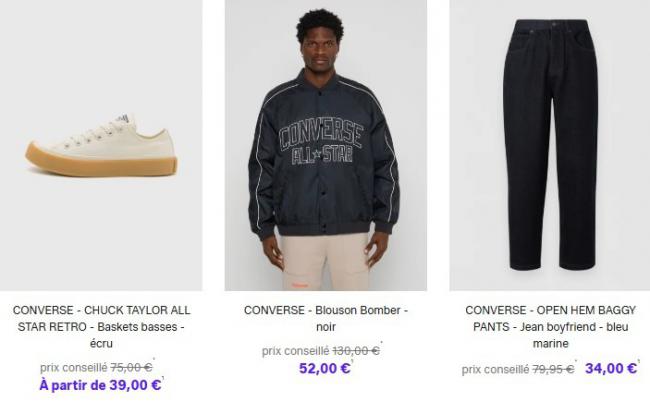
Task: Select the 52,00 € sale price
Action: point(325,368)
